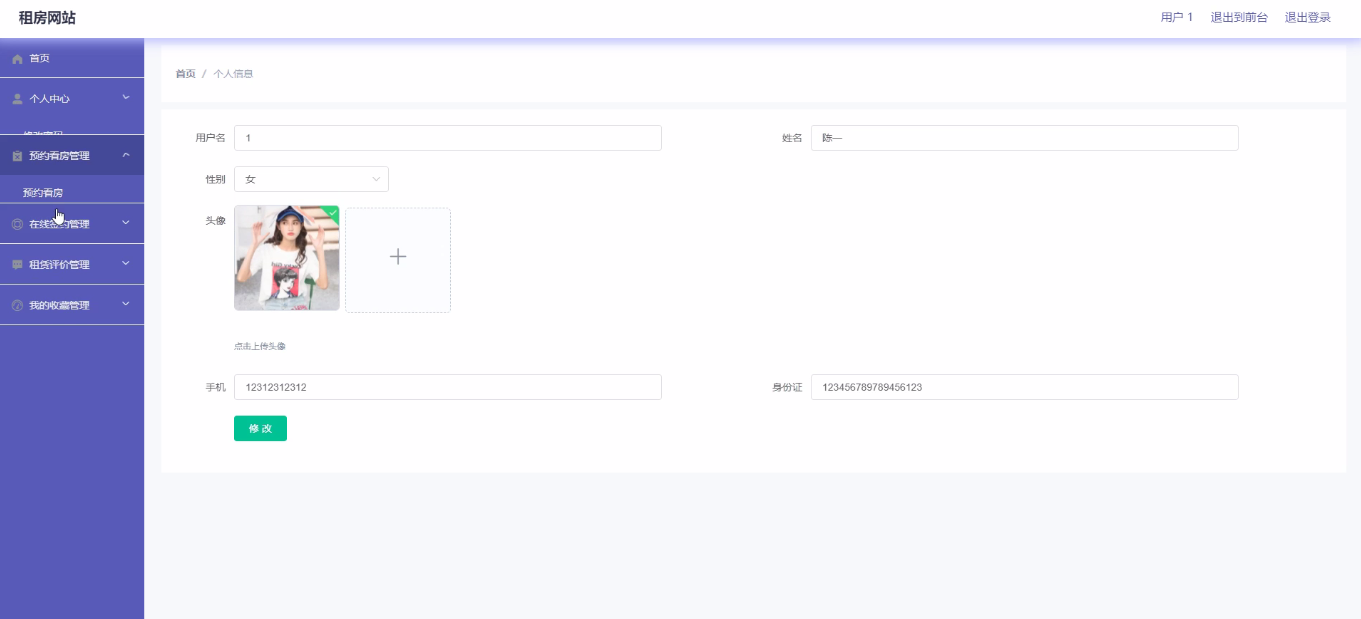Open the 性别 gender dropdown

point(311,179)
